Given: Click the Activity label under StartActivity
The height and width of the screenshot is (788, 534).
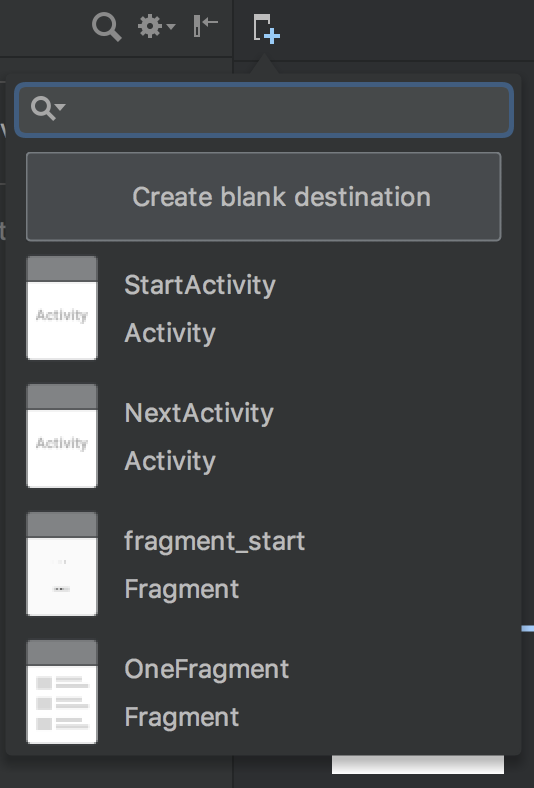Looking at the screenshot, I should 170,333.
